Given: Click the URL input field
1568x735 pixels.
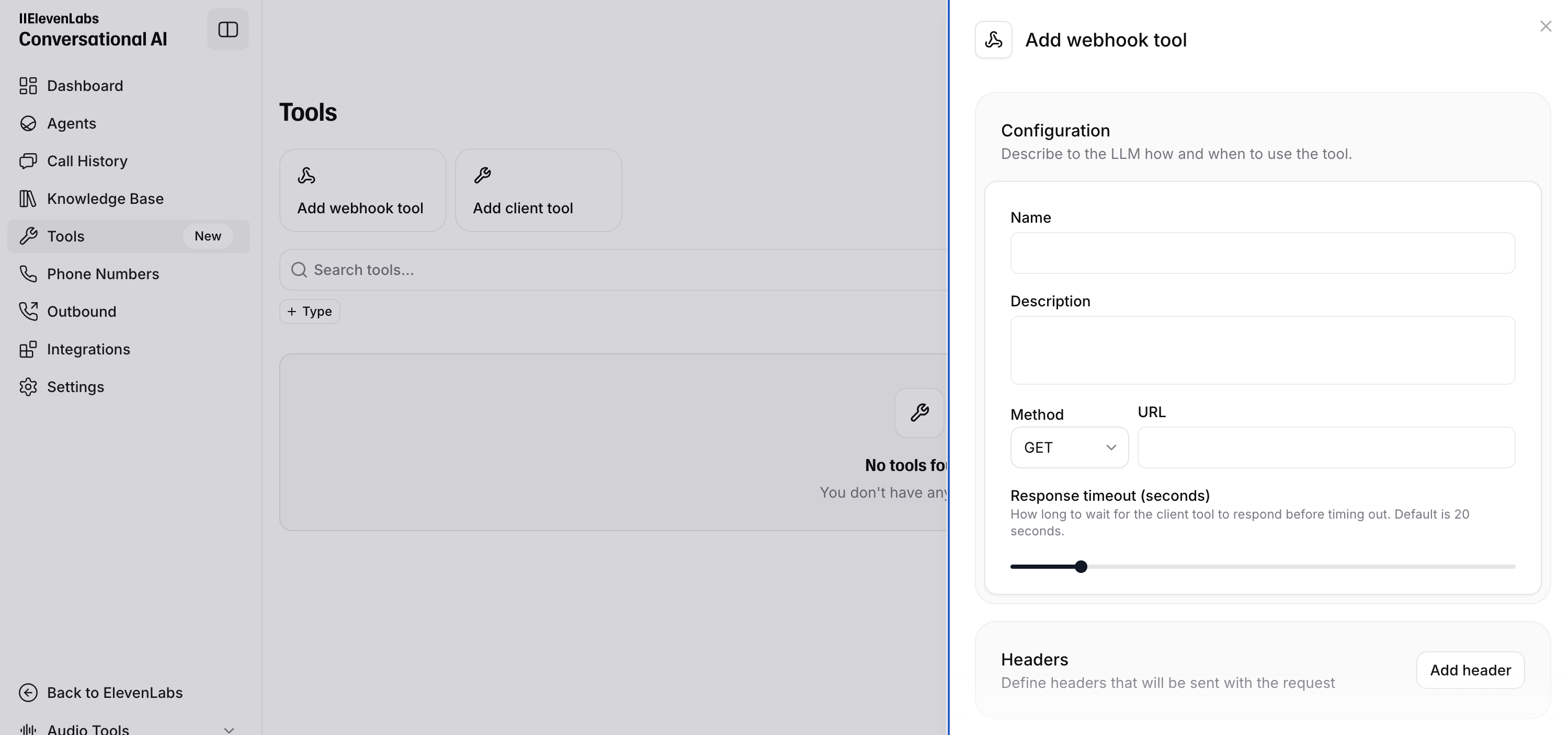Looking at the screenshot, I should click(x=1326, y=448).
